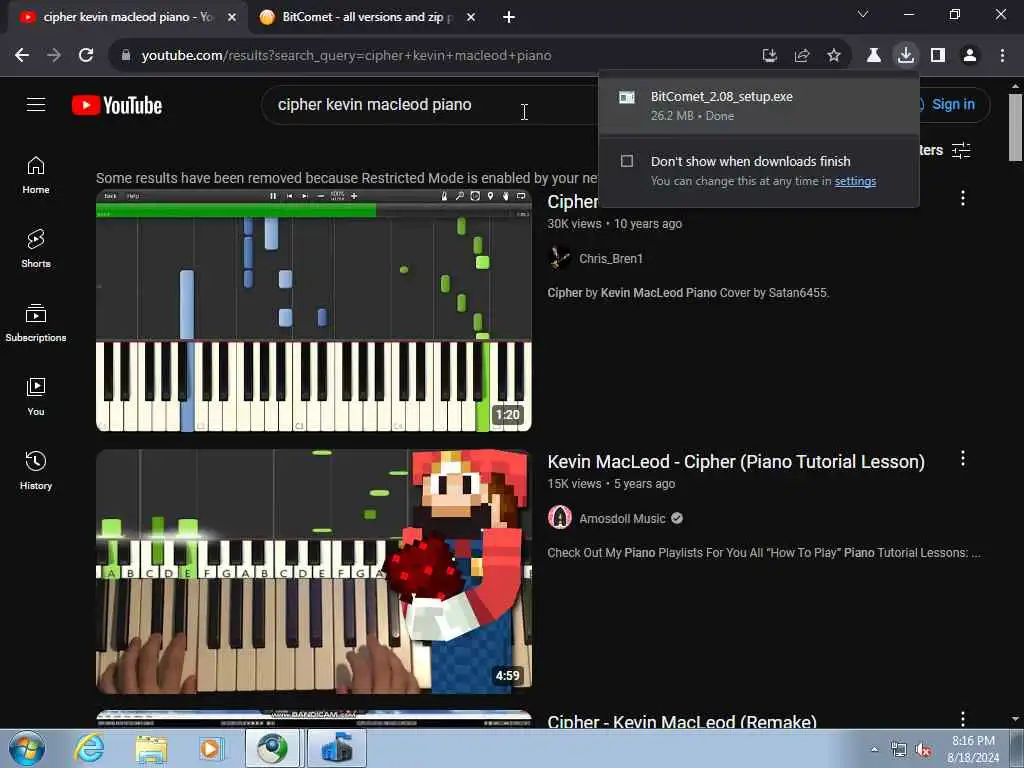Open the Chrome labs flask icon
This screenshot has width=1024, height=768.
click(874, 56)
